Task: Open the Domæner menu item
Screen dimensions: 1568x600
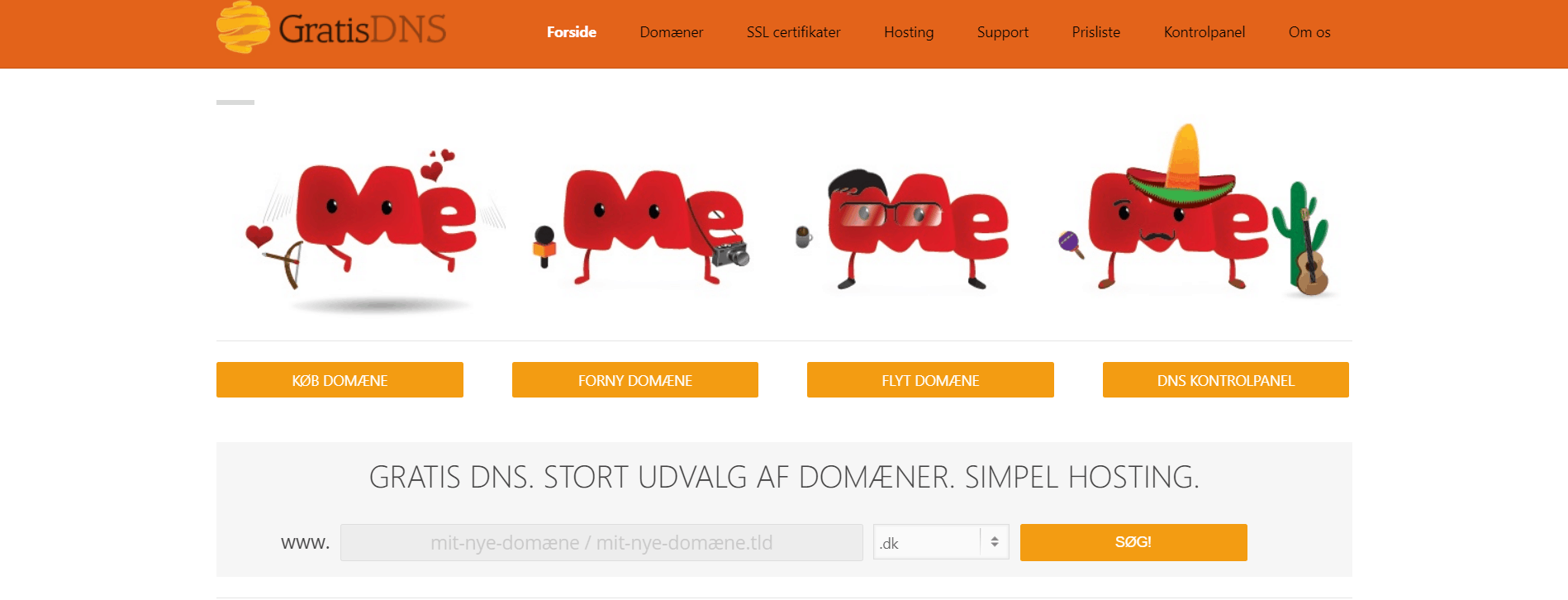Action: click(x=671, y=32)
